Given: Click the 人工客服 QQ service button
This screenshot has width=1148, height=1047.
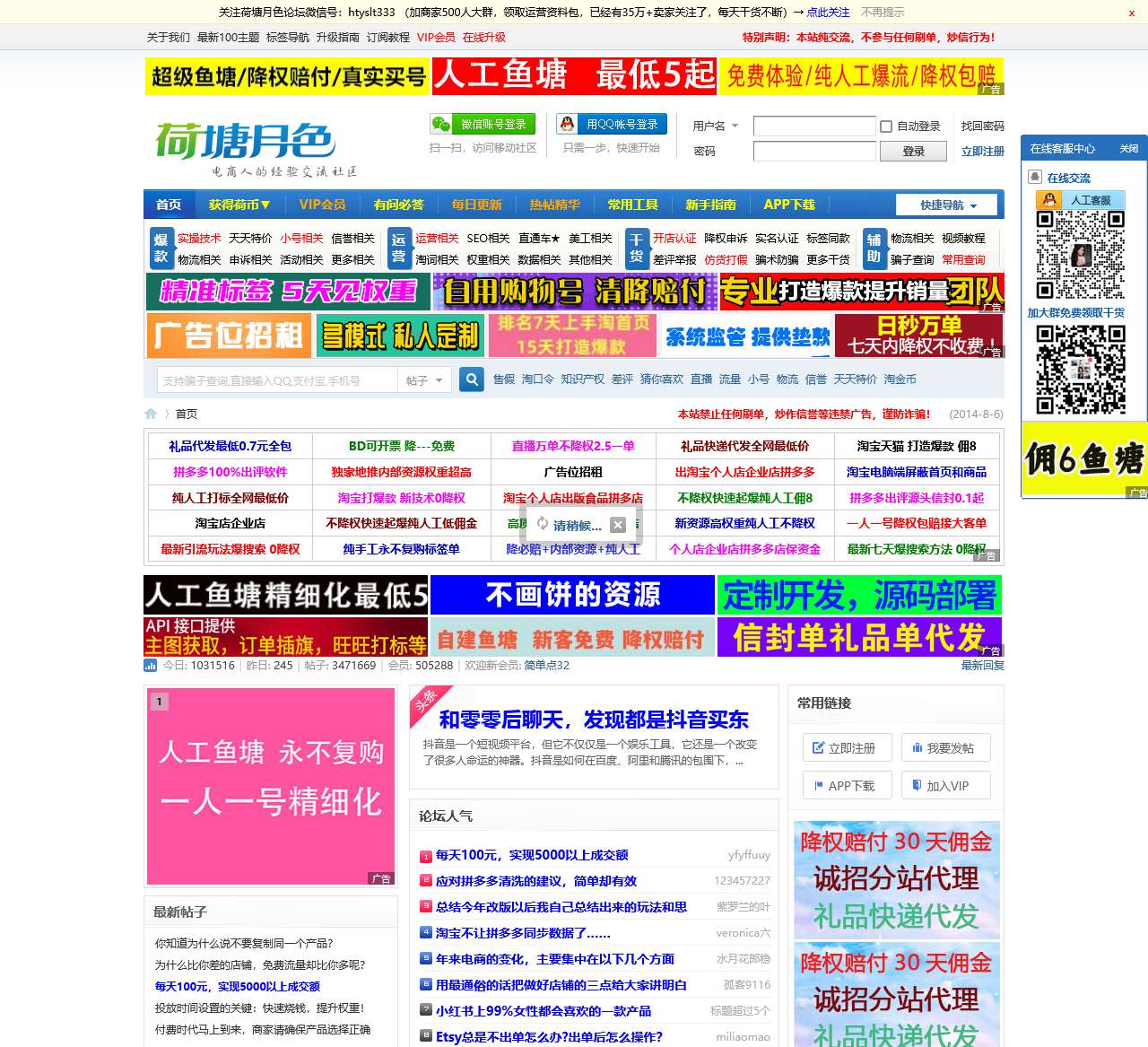Looking at the screenshot, I should 1081,200.
